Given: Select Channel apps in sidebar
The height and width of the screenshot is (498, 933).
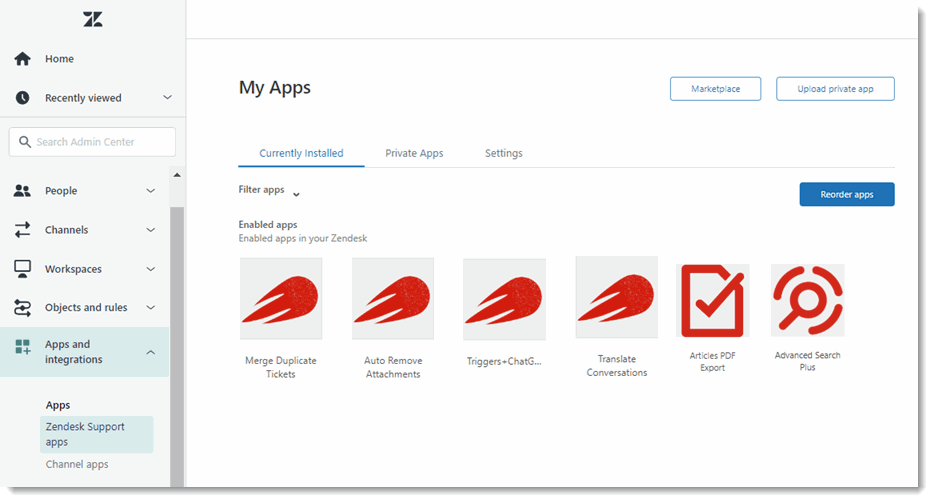Looking at the screenshot, I should 77,465.
